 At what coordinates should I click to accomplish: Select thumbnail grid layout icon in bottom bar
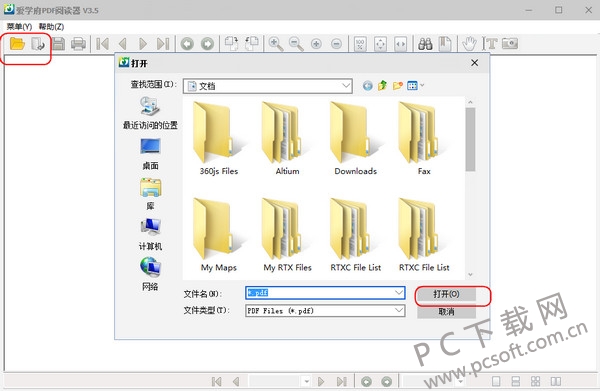pos(535,381)
